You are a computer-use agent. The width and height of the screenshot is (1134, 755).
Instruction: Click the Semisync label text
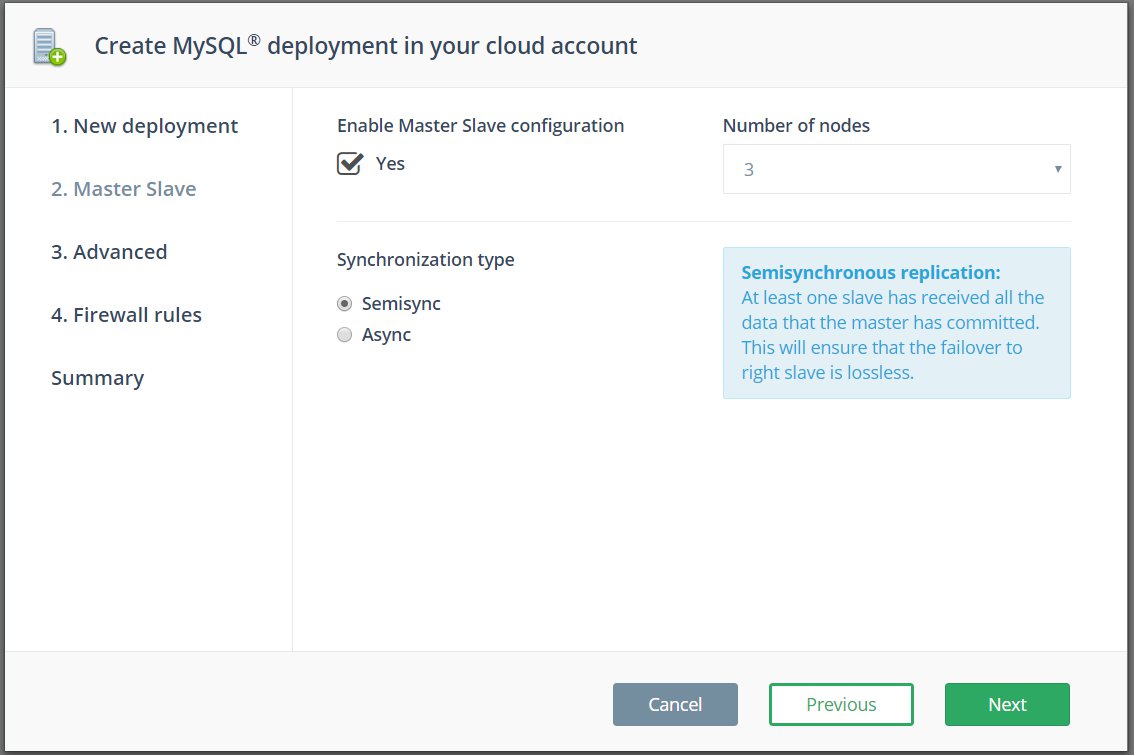click(401, 304)
